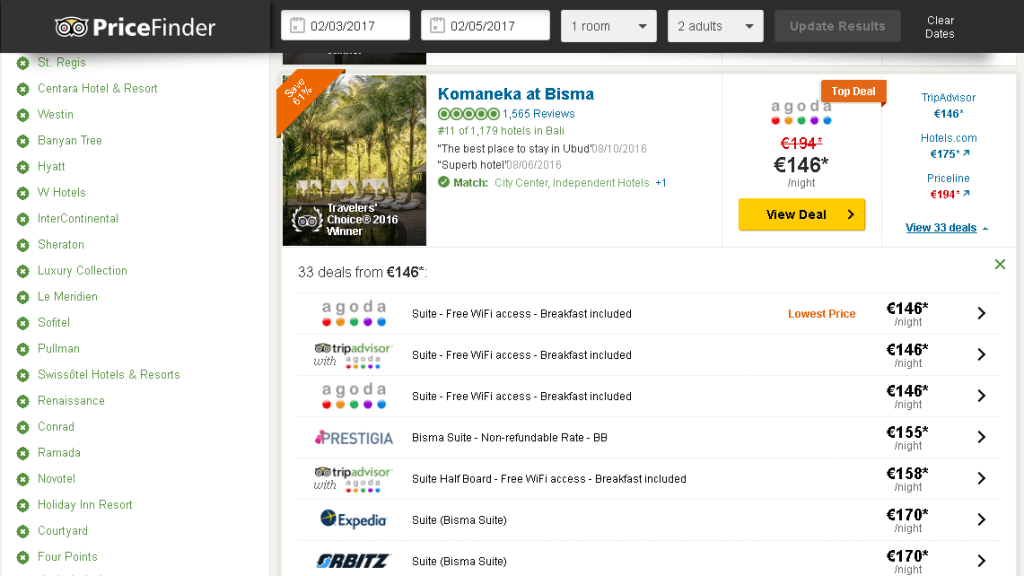Click the check-in date field 02/03/2017
This screenshot has width=1024, height=576.
tap(345, 26)
